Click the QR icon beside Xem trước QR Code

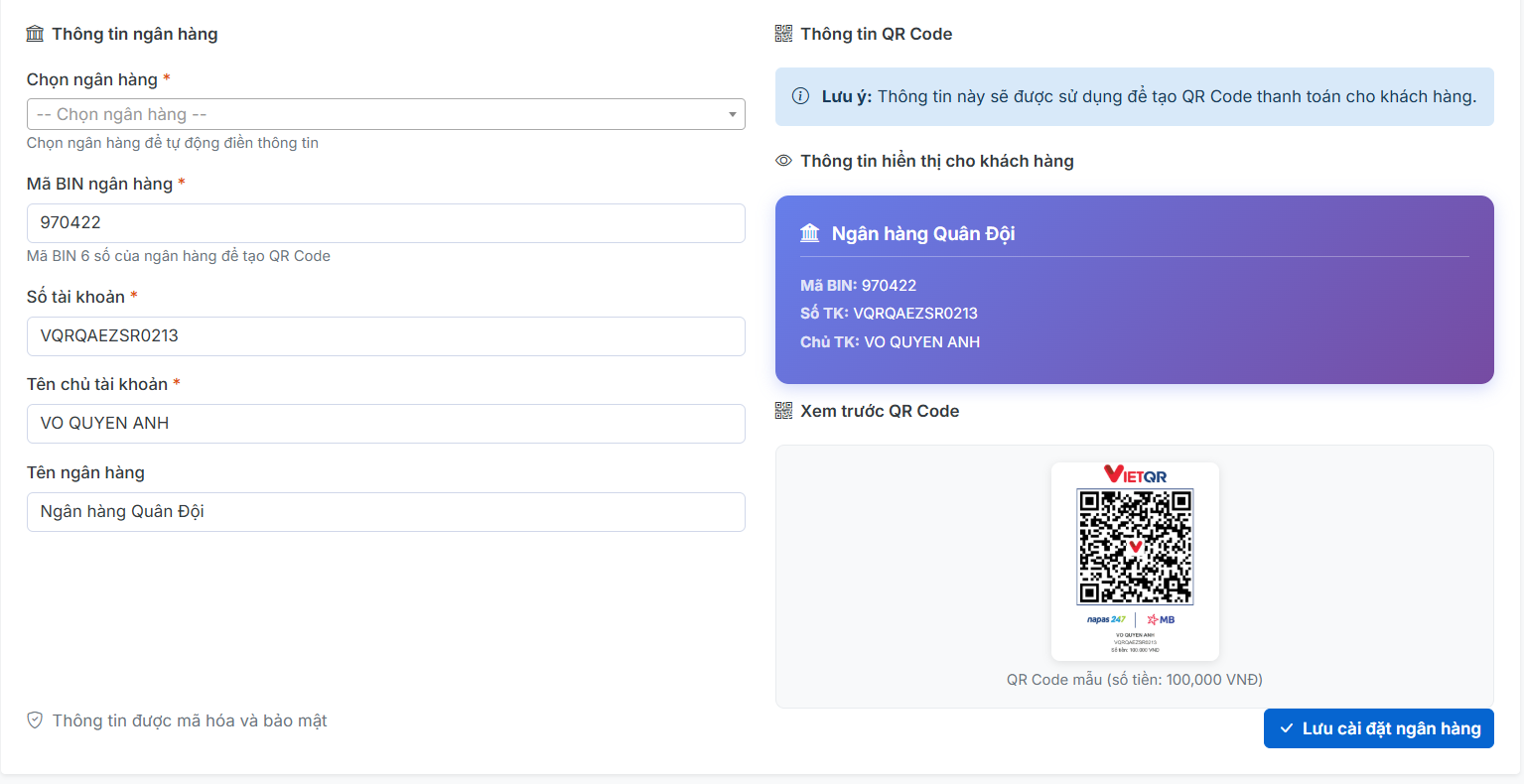pos(783,411)
